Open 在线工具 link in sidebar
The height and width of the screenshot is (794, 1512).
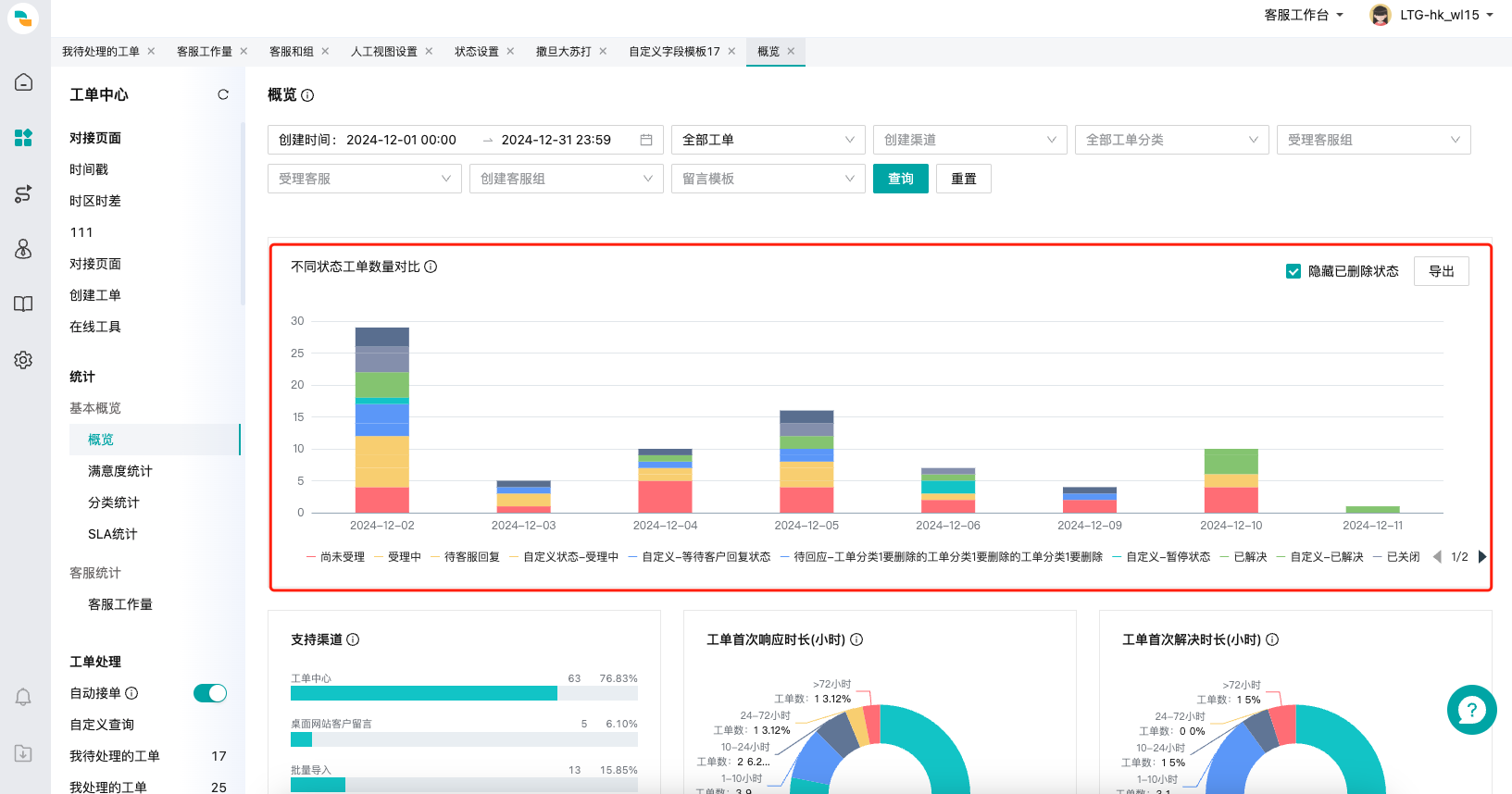pos(95,327)
